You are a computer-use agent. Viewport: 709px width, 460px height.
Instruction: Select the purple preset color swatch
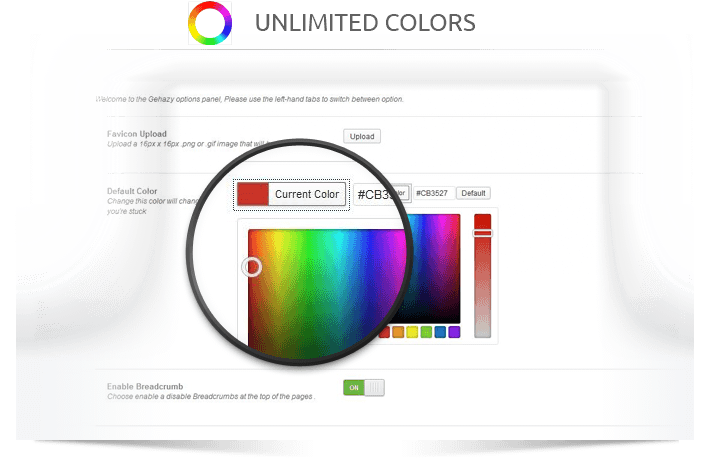(x=454, y=331)
